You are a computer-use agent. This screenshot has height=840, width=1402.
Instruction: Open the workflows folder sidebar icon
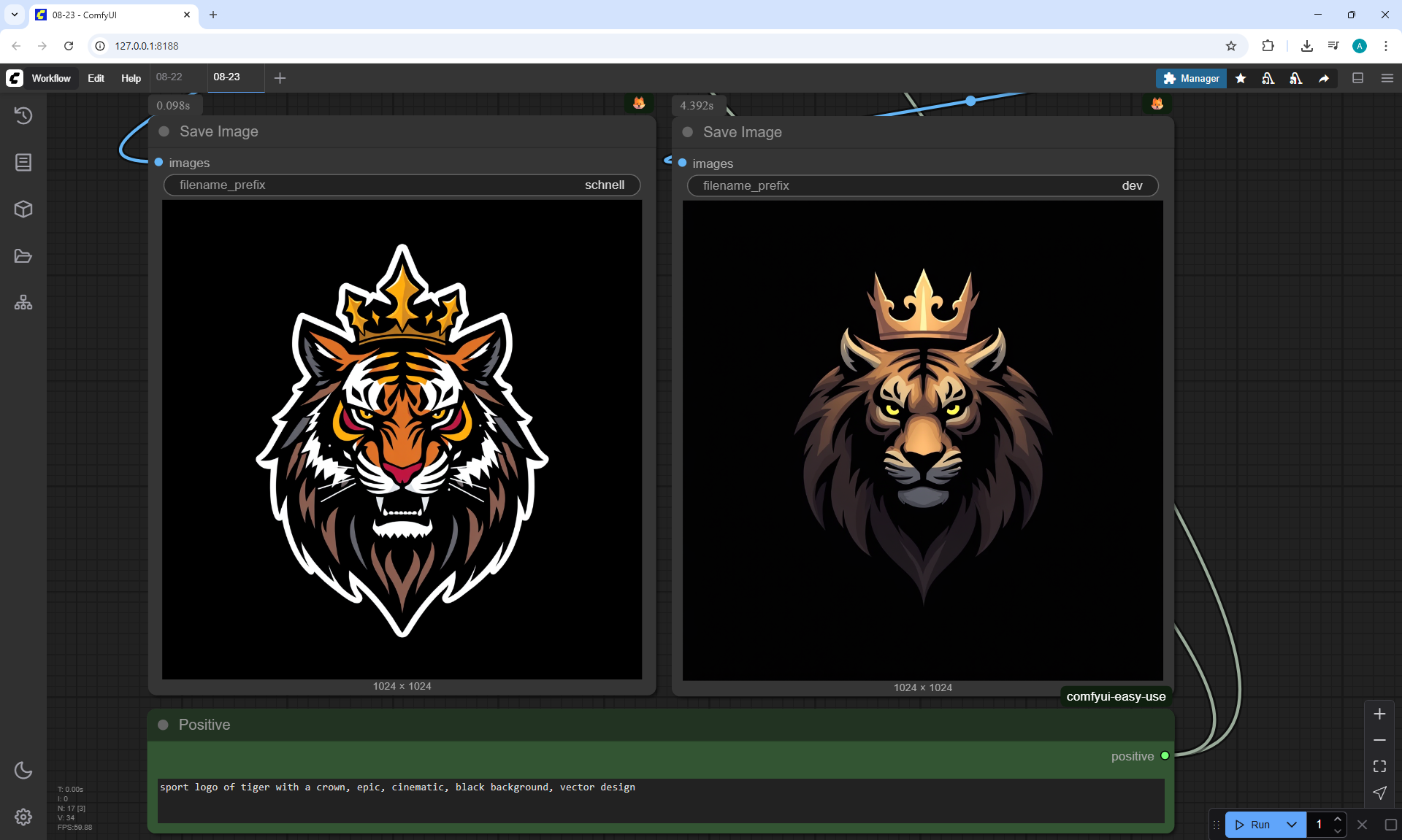(23, 256)
